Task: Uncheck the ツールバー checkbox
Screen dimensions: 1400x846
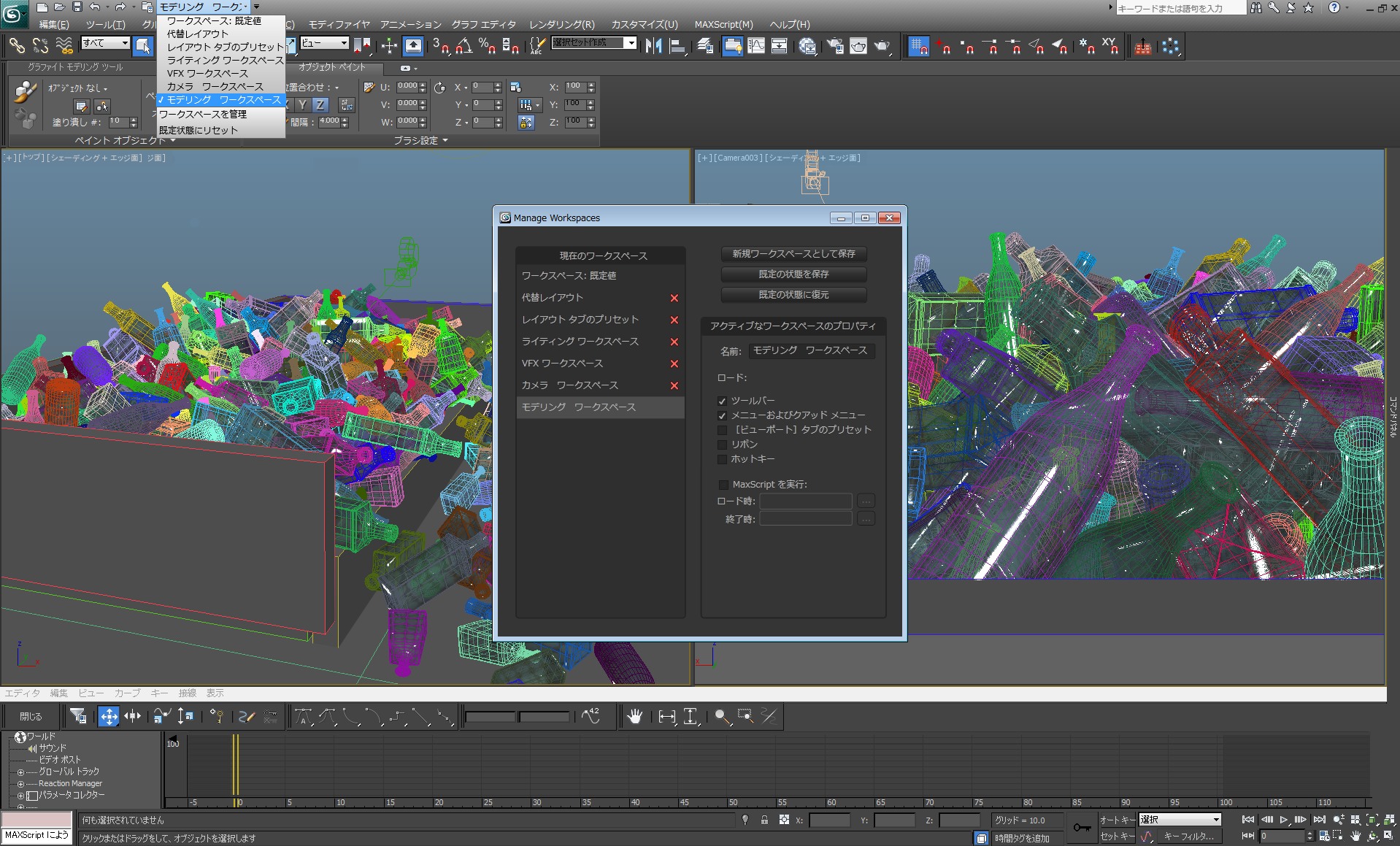Action: pyautogui.click(x=722, y=401)
